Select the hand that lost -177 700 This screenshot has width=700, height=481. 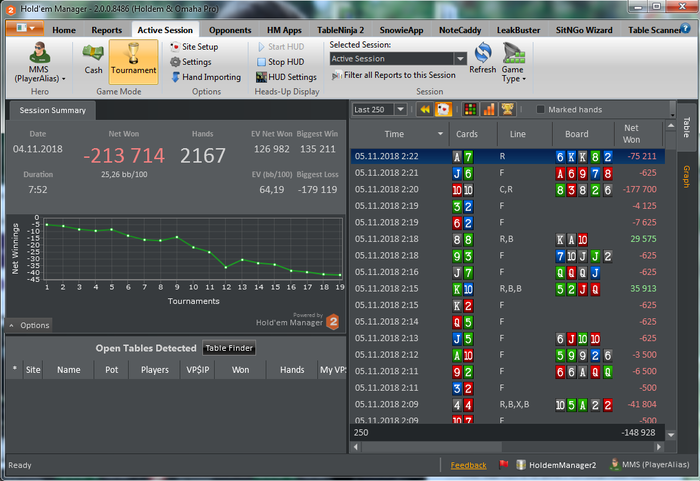pyautogui.click(x=508, y=189)
